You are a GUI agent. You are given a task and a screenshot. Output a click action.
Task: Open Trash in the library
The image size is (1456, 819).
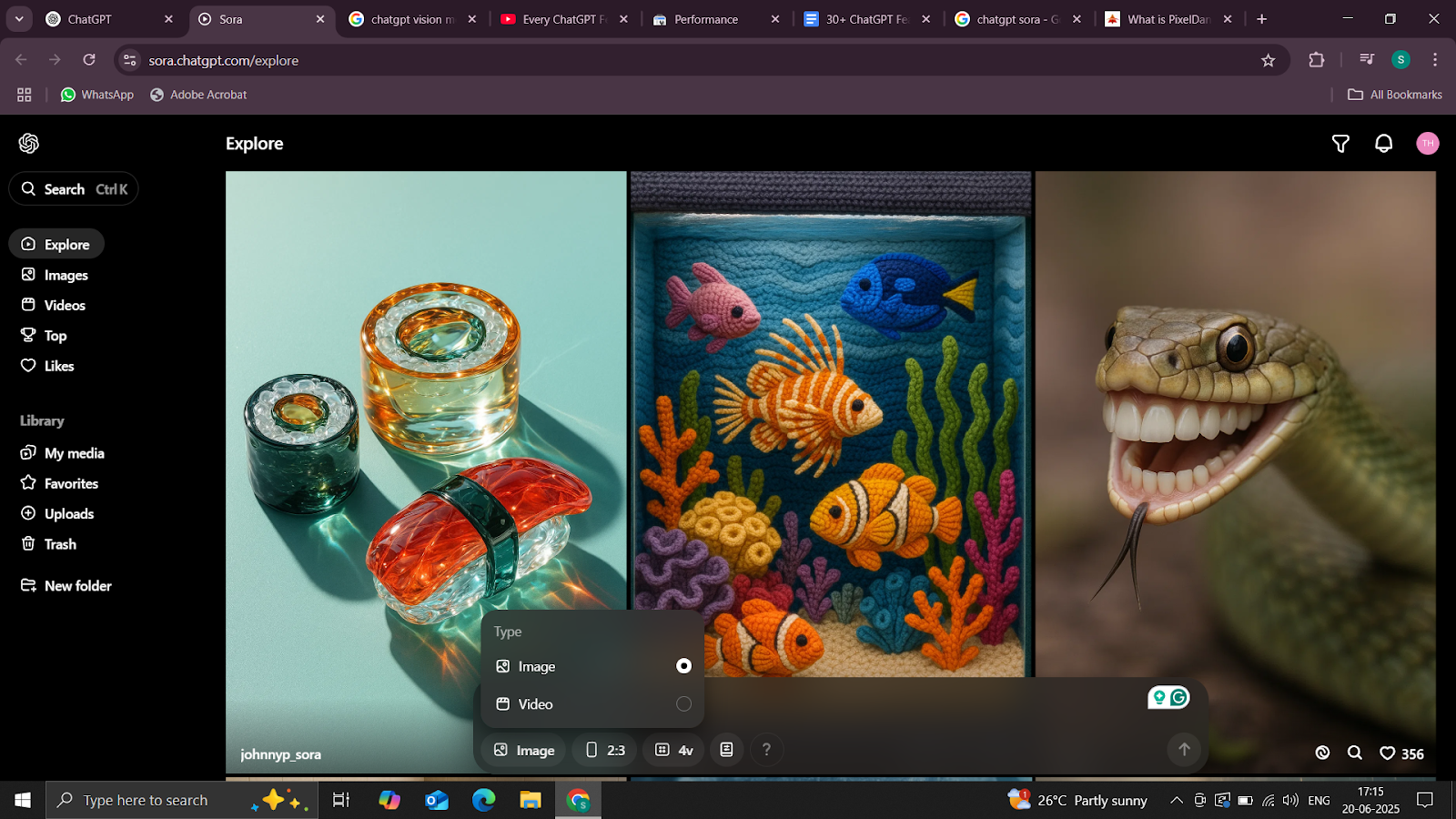click(x=48, y=544)
